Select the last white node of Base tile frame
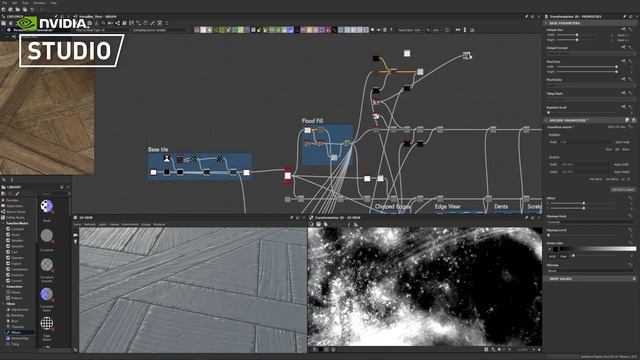The image size is (640, 360). [x=247, y=173]
